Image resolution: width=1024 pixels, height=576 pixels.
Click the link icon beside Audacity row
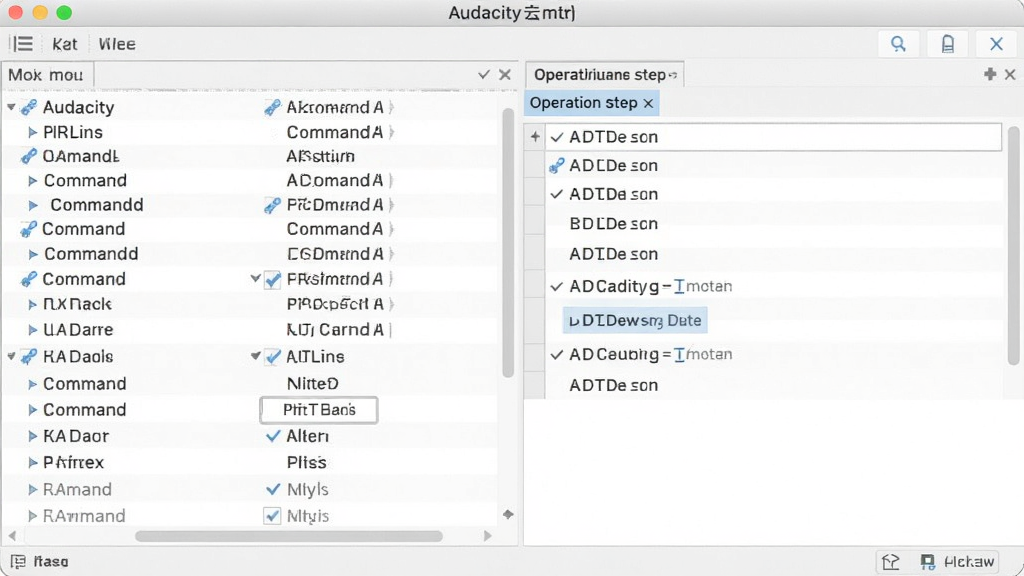(x=29, y=107)
